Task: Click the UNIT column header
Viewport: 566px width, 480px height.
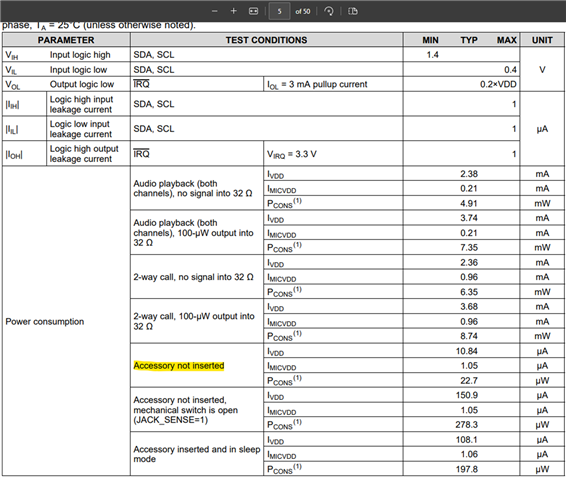Action: (x=542, y=40)
